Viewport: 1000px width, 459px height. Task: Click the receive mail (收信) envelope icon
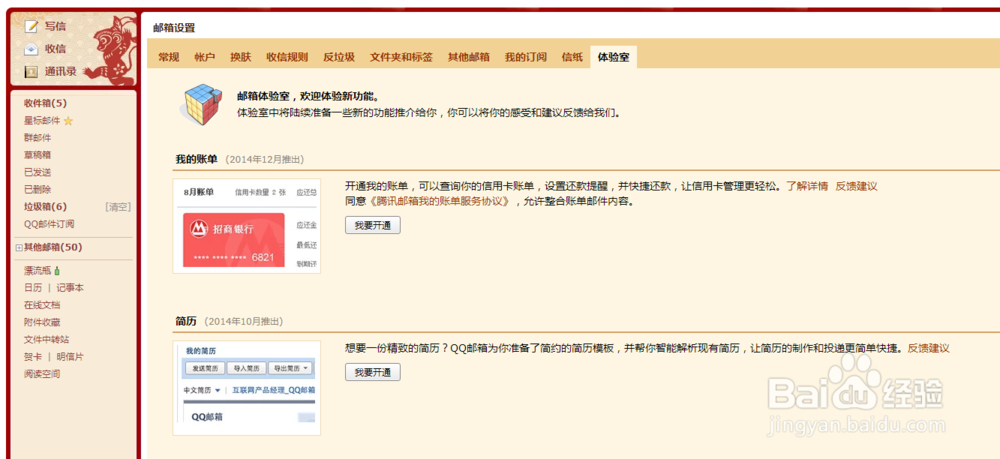tap(31, 49)
